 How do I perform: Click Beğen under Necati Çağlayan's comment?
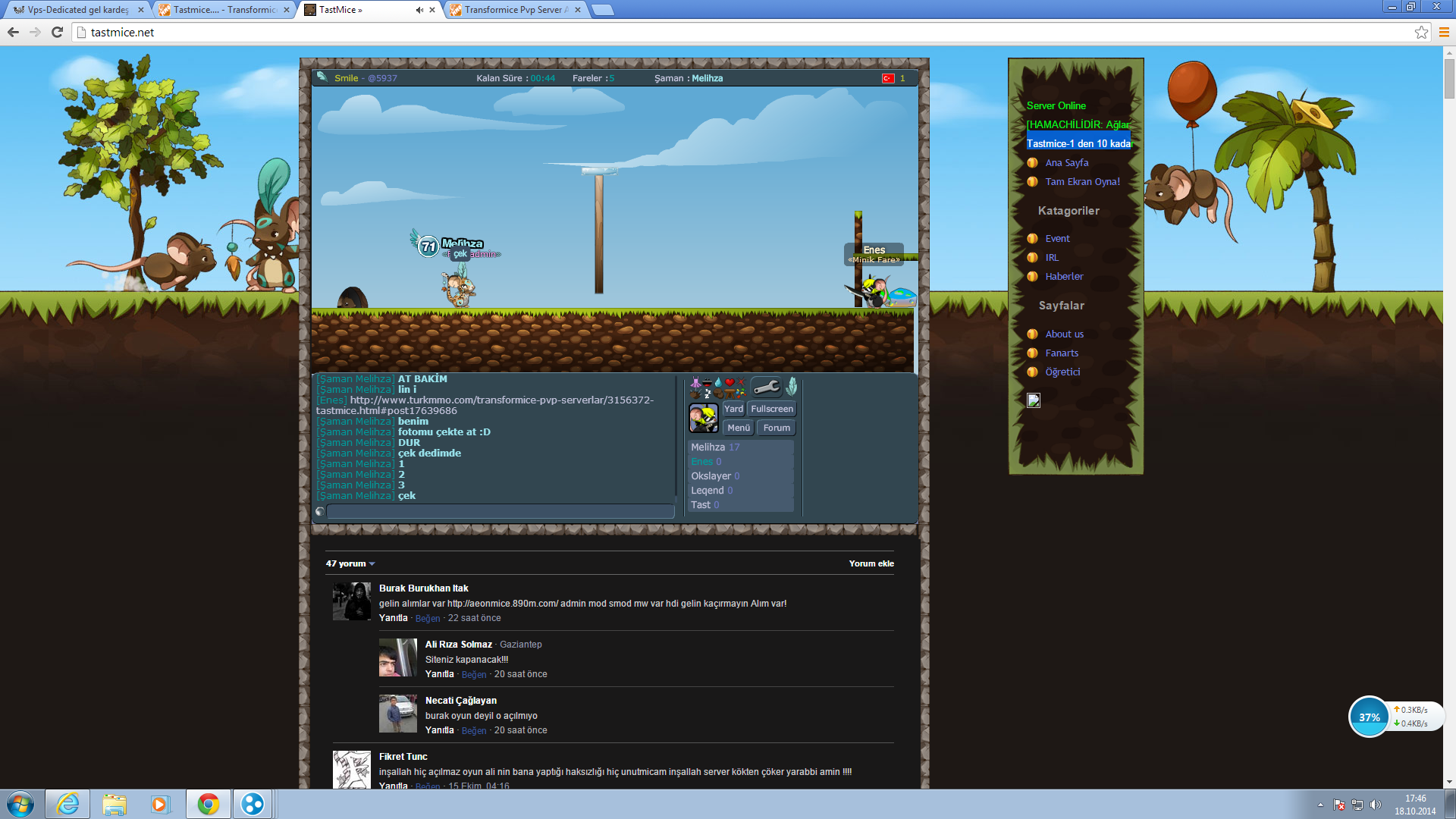(x=474, y=730)
